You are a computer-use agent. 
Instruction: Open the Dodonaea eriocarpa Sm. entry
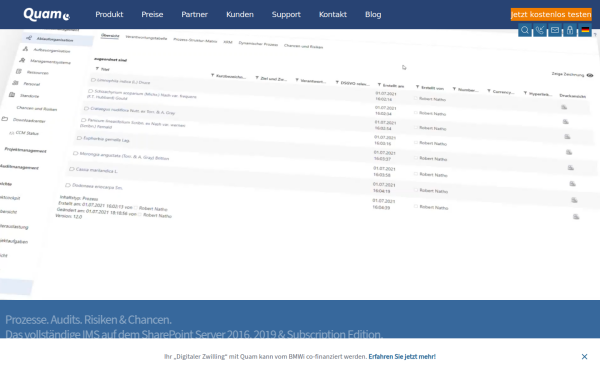tap(98, 186)
